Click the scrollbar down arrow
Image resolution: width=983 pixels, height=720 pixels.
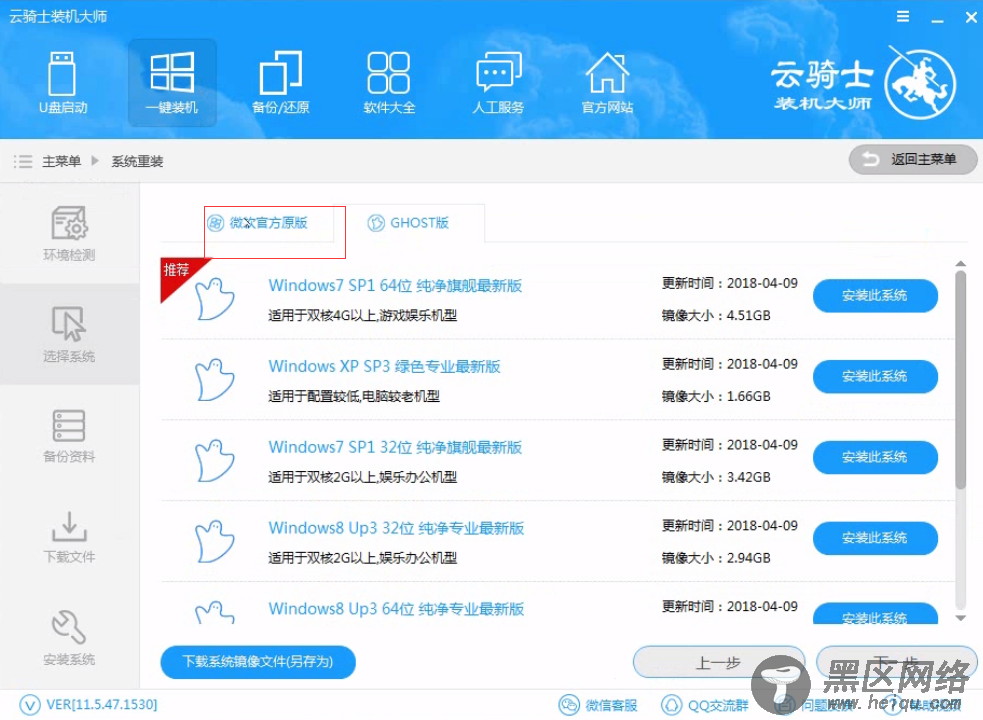click(x=960, y=618)
